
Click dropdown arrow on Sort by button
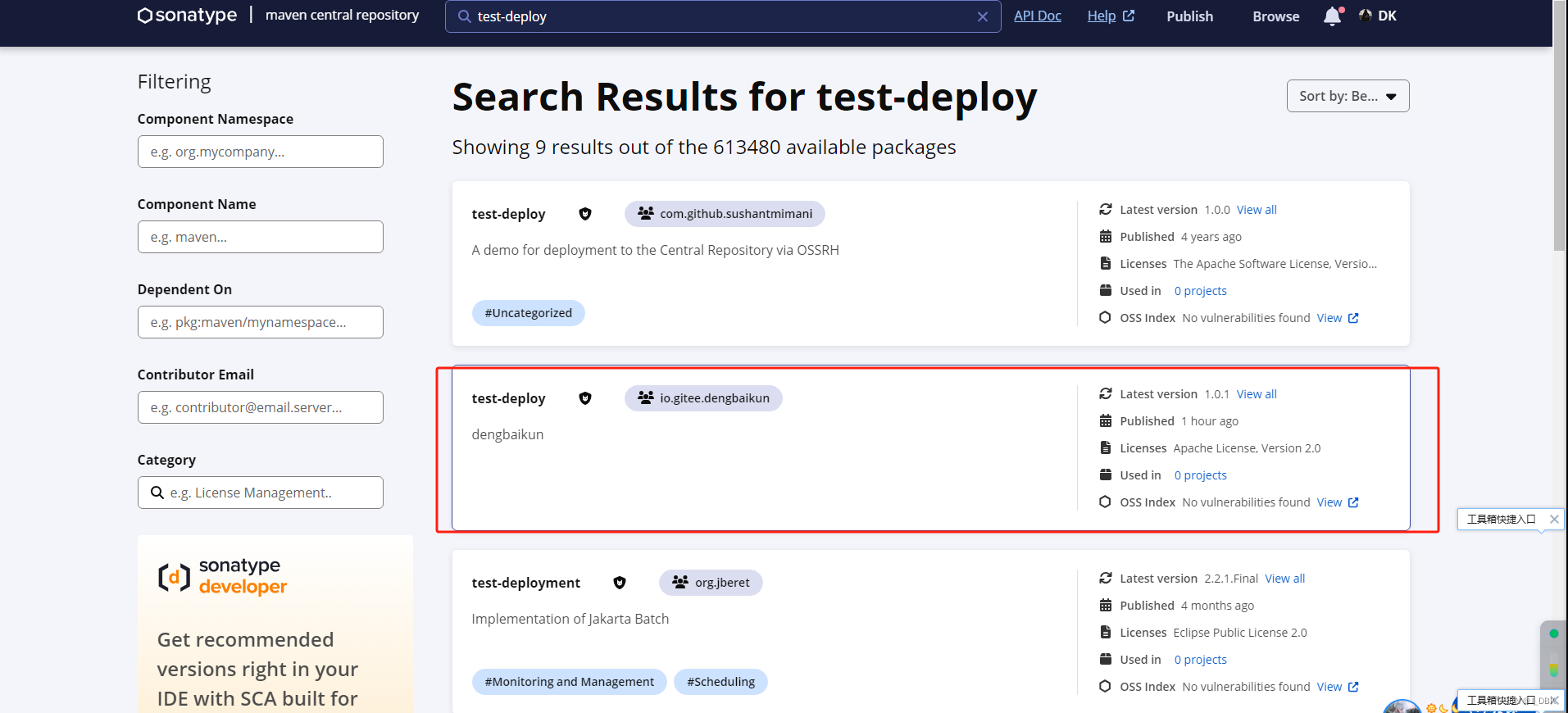1391,97
